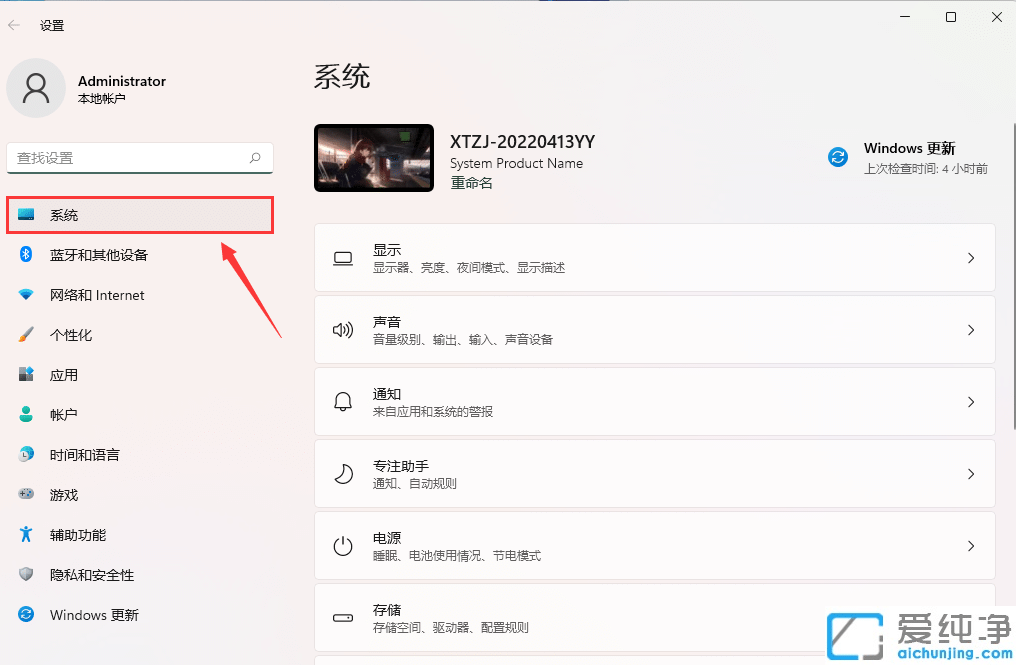Go to 个性化 settings
The height and width of the screenshot is (665, 1016).
(x=140, y=335)
